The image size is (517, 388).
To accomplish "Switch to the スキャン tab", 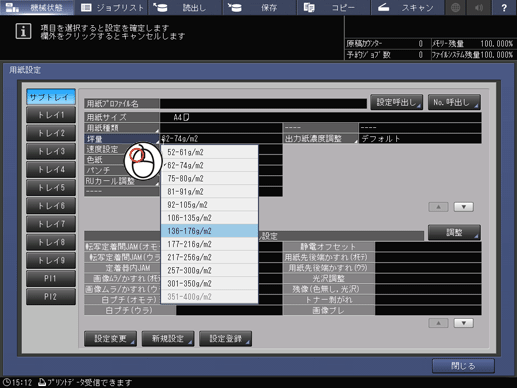I will coord(407,7).
